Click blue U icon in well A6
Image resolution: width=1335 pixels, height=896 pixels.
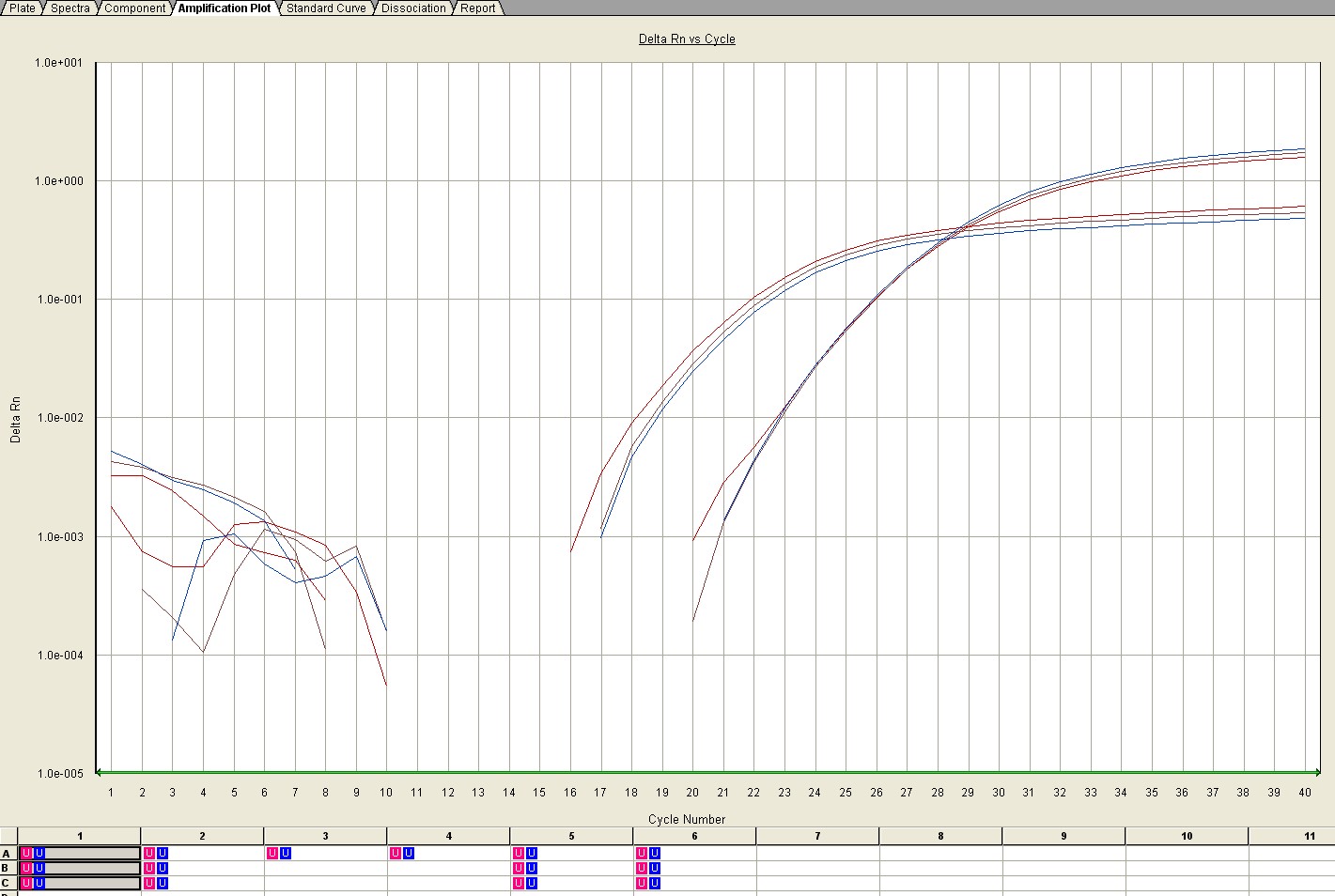click(655, 854)
